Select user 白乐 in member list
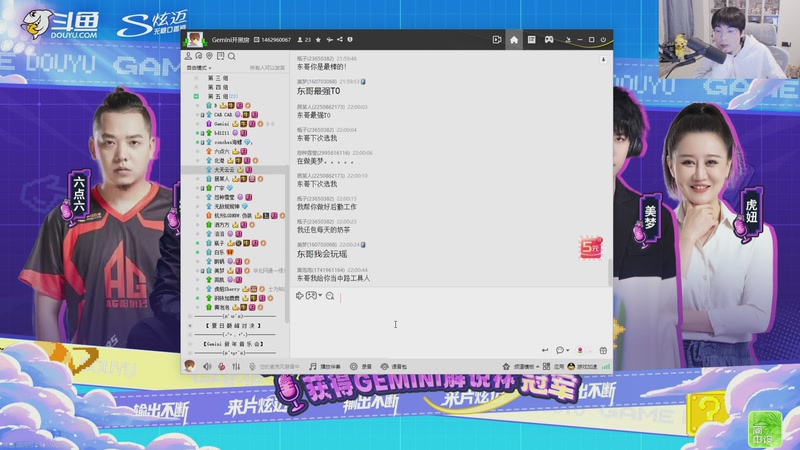 click(x=219, y=253)
